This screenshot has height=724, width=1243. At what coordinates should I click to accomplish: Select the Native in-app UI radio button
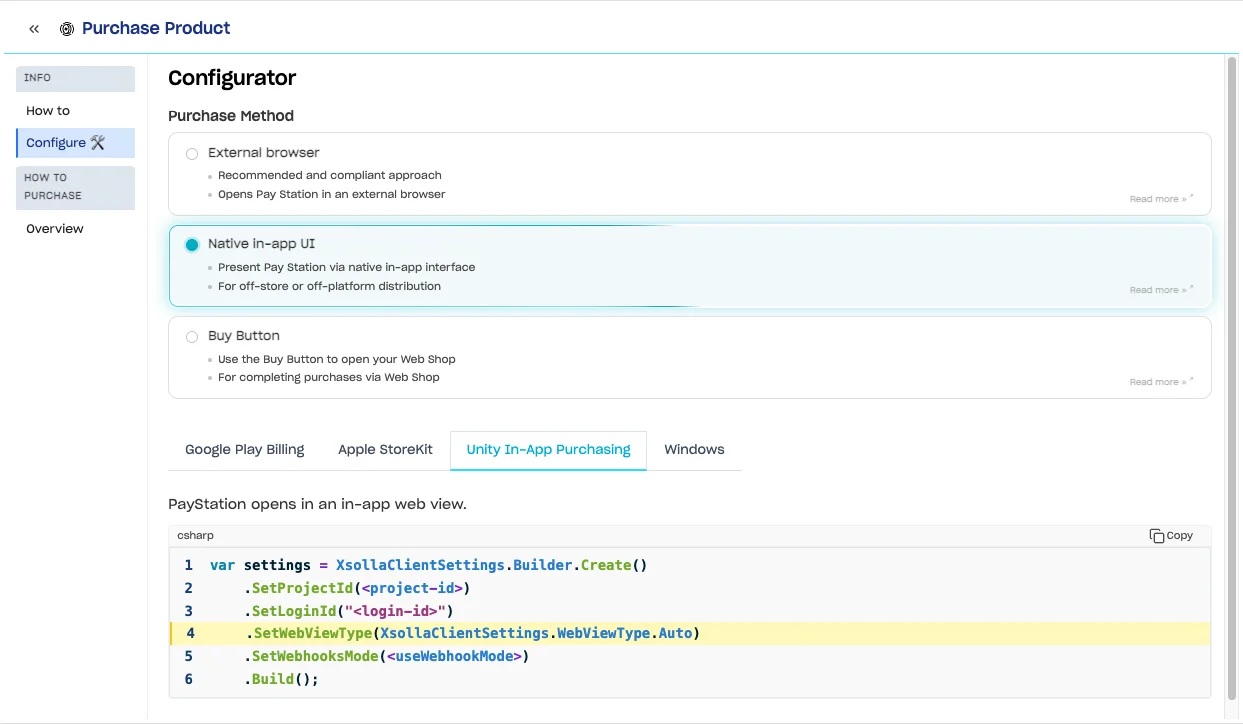(192, 245)
